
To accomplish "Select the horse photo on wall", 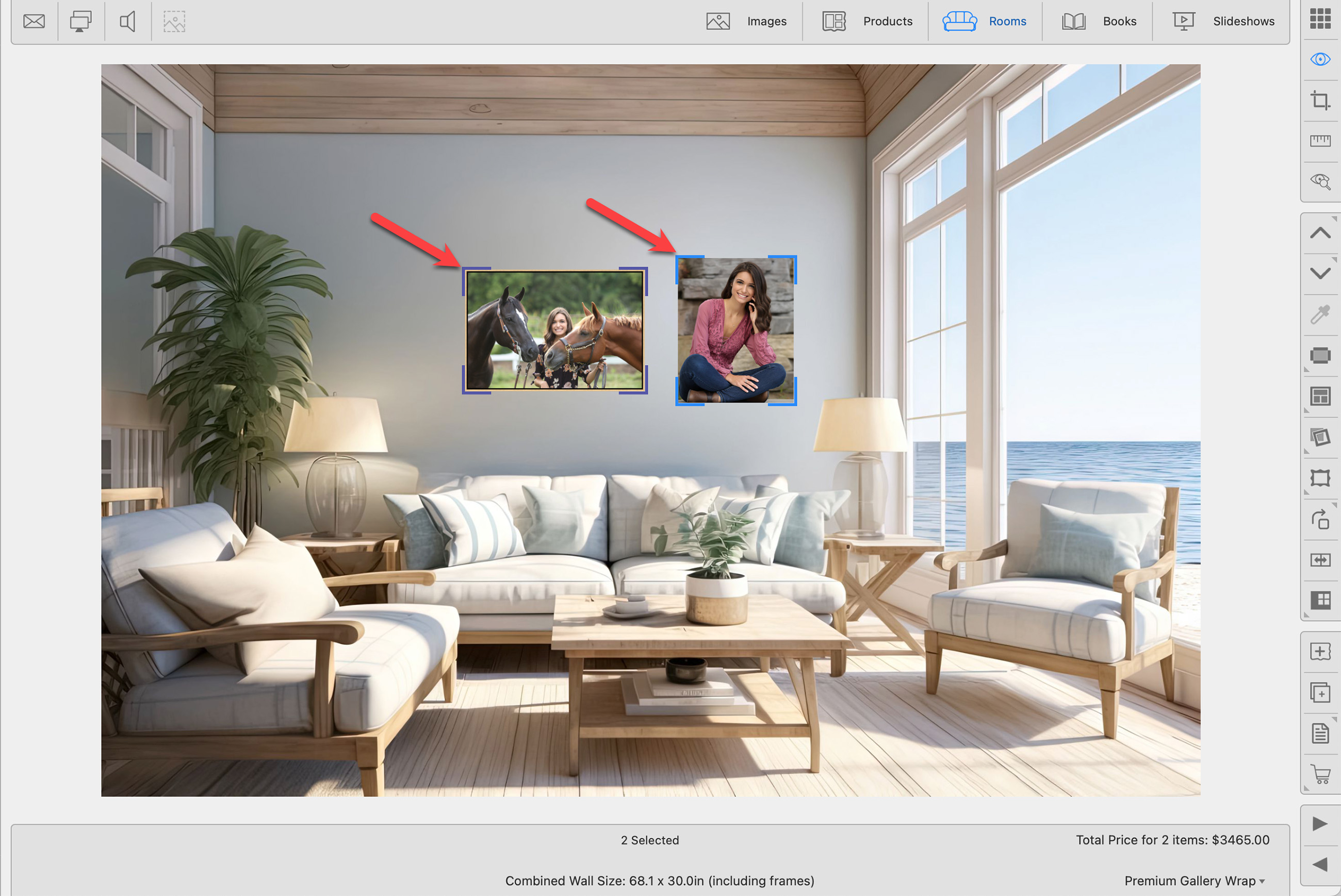I will pos(554,330).
